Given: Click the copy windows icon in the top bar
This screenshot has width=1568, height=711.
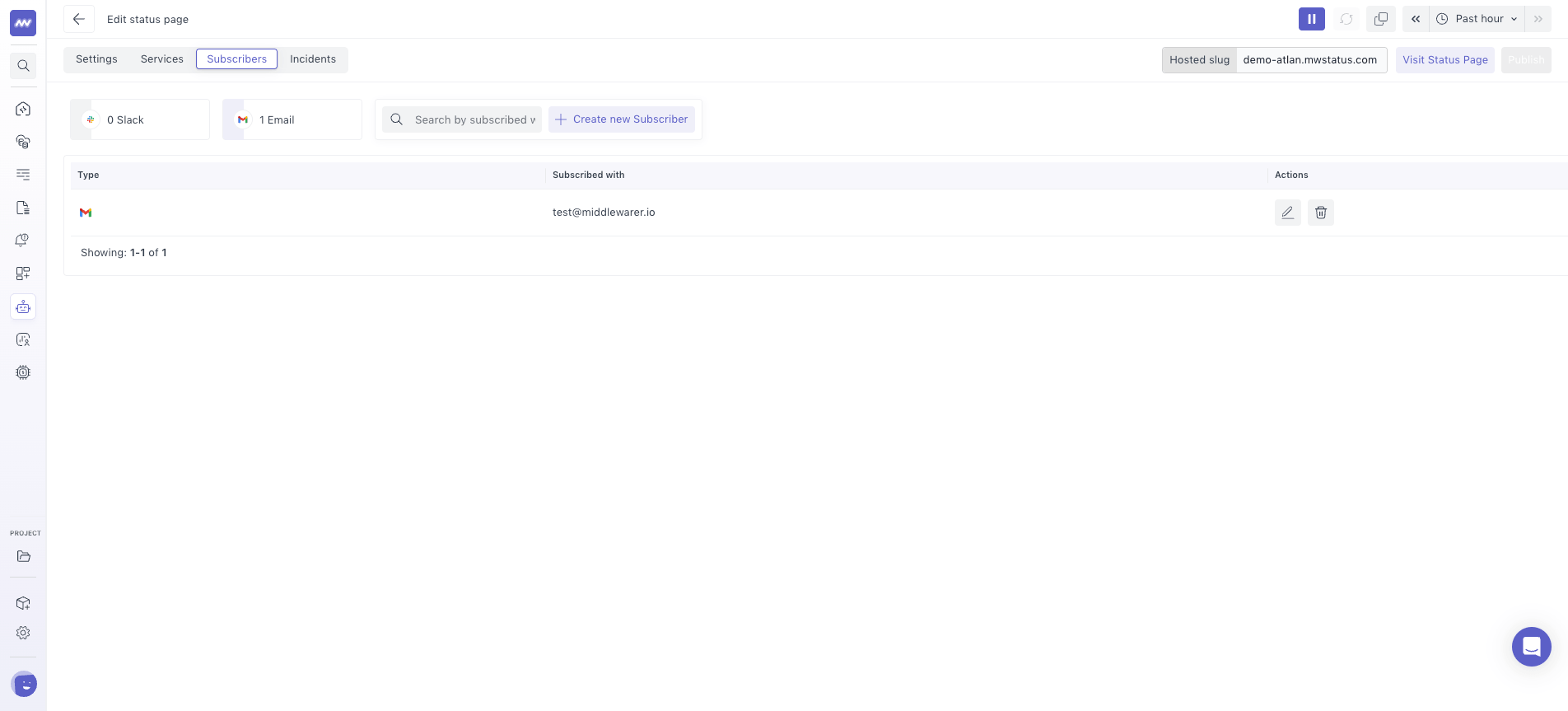Looking at the screenshot, I should pyautogui.click(x=1381, y=19).
